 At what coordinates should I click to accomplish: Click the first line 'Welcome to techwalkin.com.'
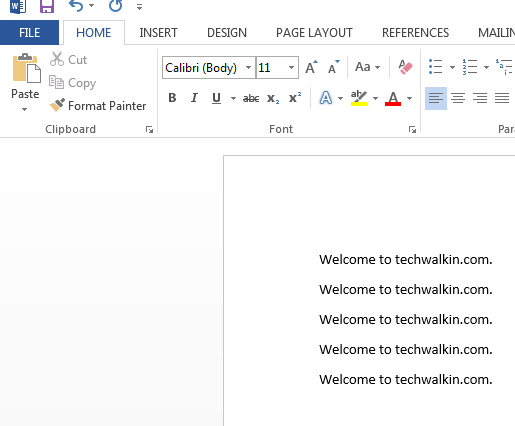pyautogui.click(x=406, y=259)
